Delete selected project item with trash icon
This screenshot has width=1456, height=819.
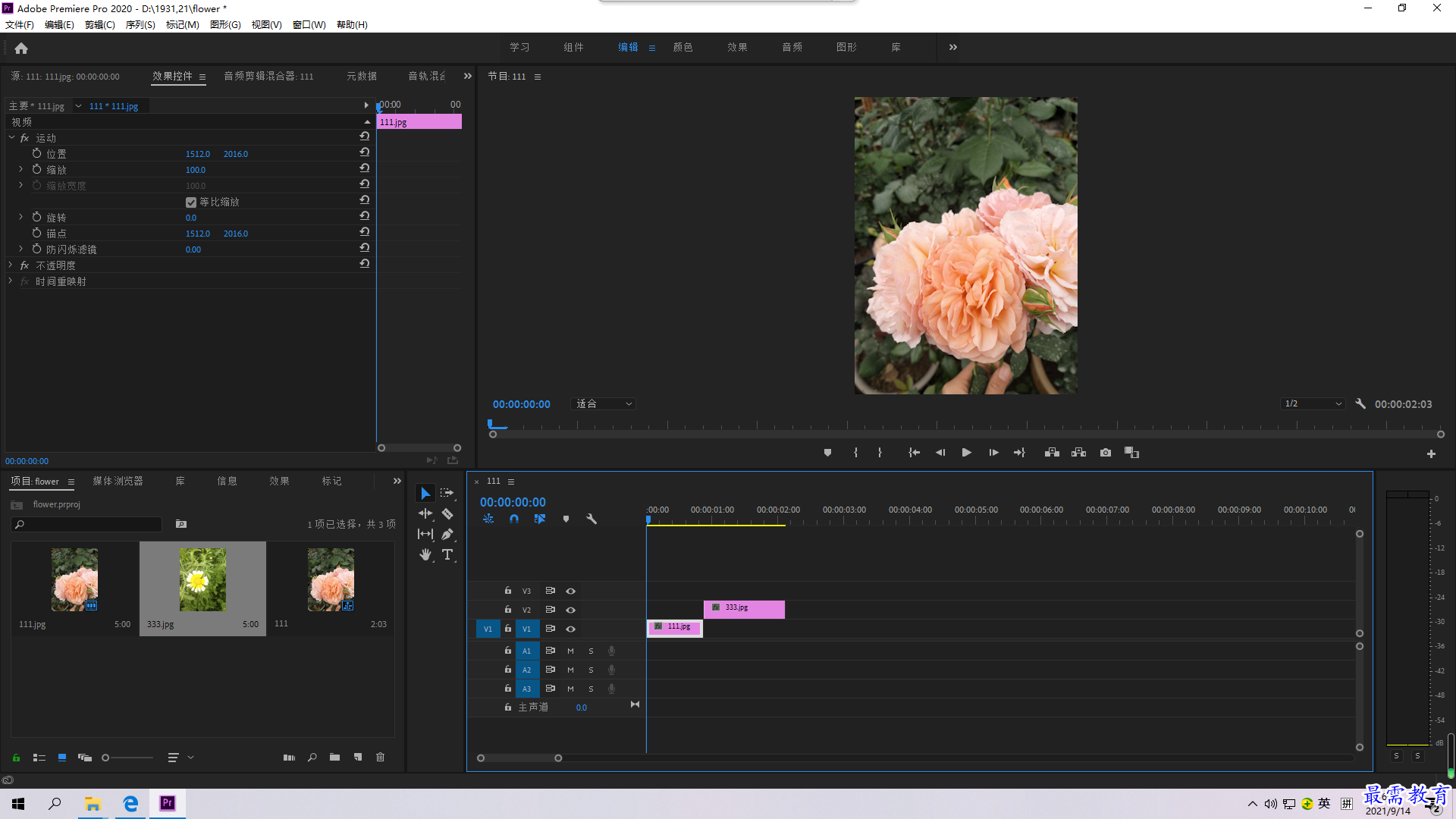(x=381, y=757)
